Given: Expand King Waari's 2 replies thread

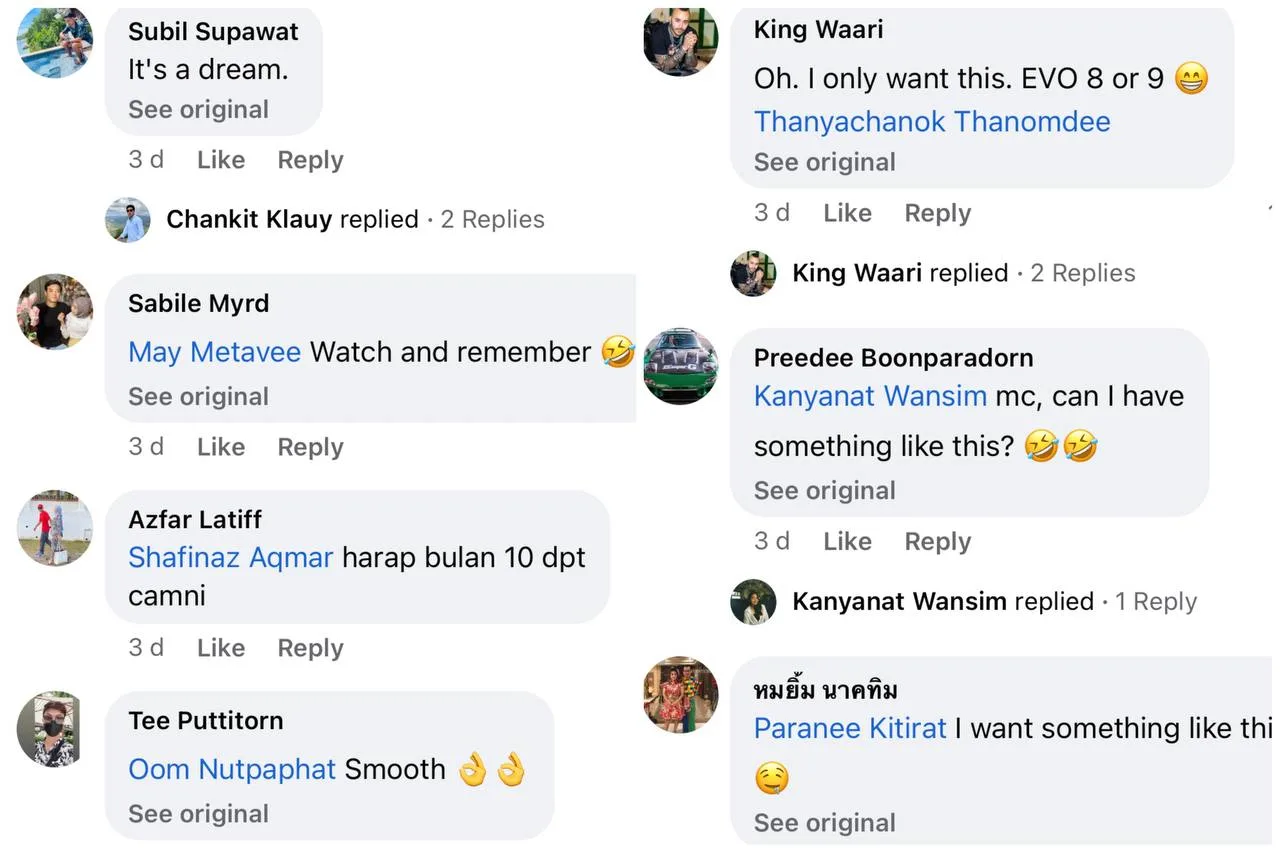Looking at the screenshot, I should [1083, 273].
